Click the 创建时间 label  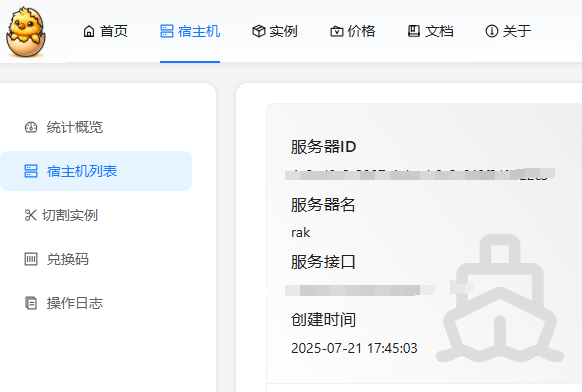(x=323, y=320)
